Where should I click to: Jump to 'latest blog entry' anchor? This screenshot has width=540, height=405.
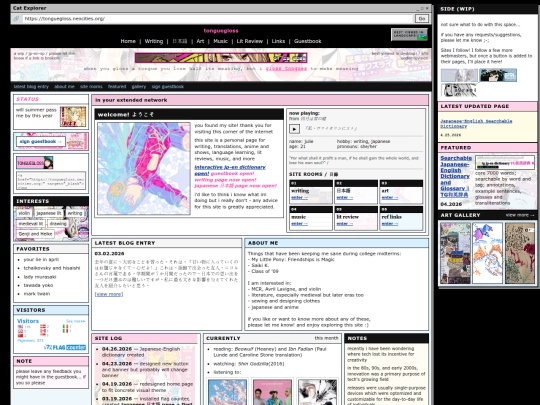click(x=31, y=86)
